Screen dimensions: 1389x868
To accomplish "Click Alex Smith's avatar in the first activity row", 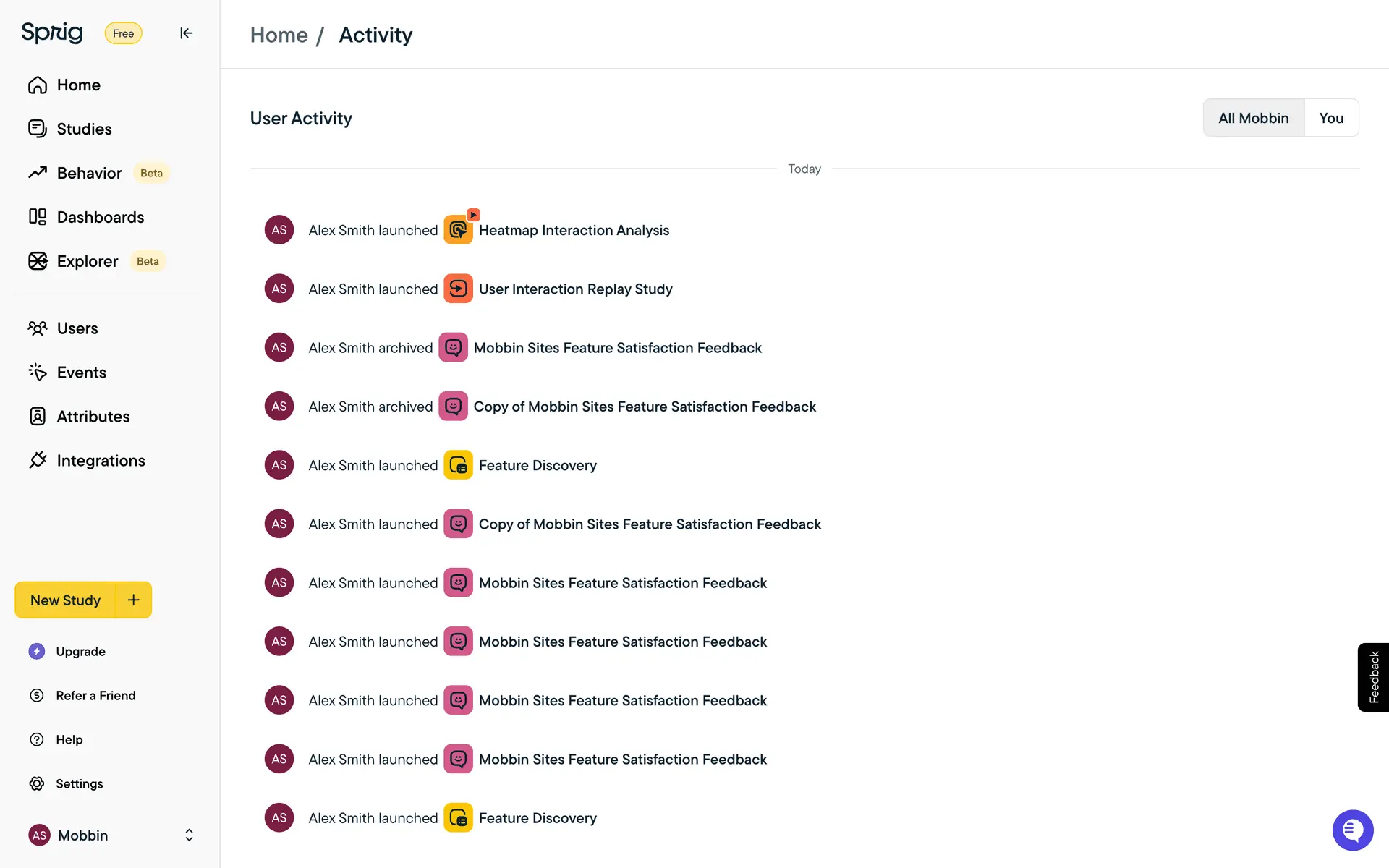I will coord(279,230).
